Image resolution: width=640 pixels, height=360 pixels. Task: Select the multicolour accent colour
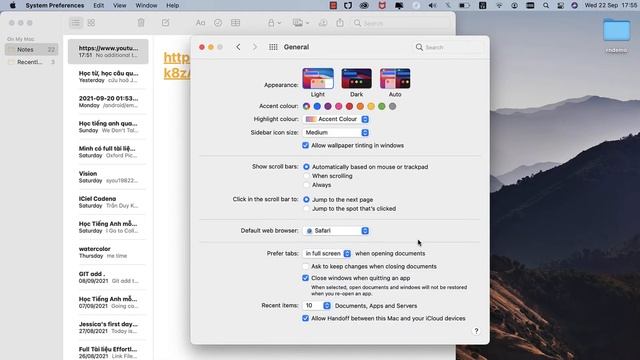[x=307, y=106]
